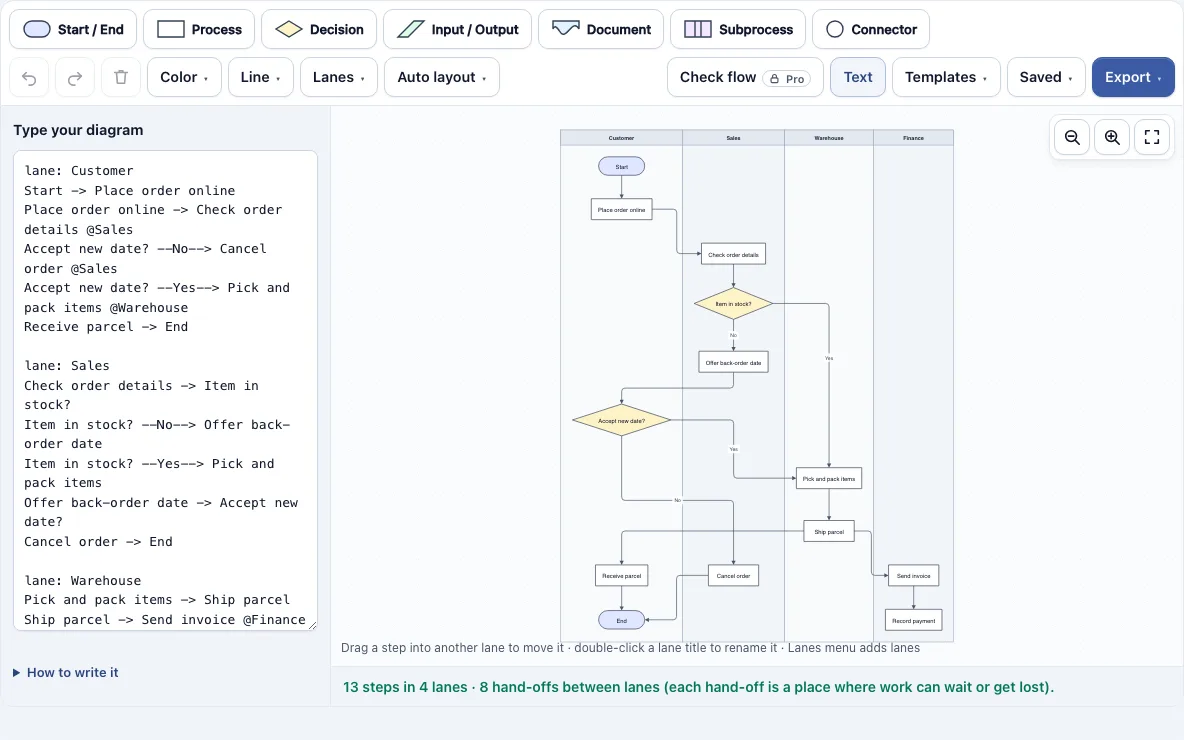
Task: Undo the last change
Action: (29, 77)
